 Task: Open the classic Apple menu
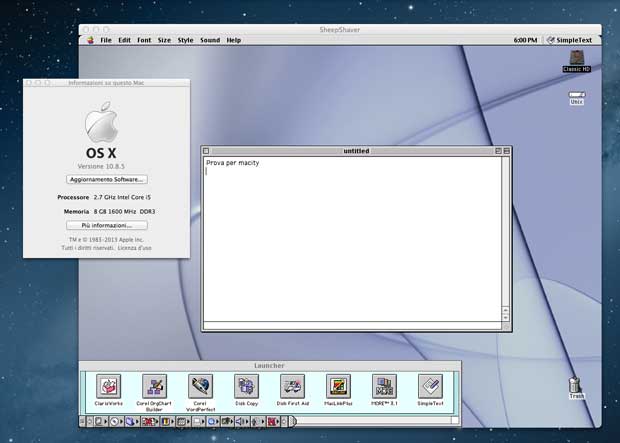90,40
